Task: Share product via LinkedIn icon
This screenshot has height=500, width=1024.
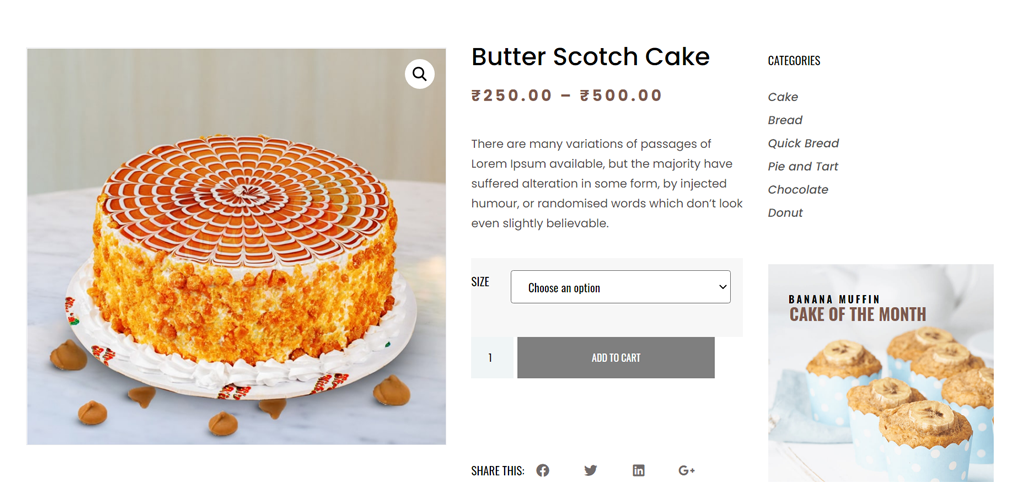Action: pos(638,470)
